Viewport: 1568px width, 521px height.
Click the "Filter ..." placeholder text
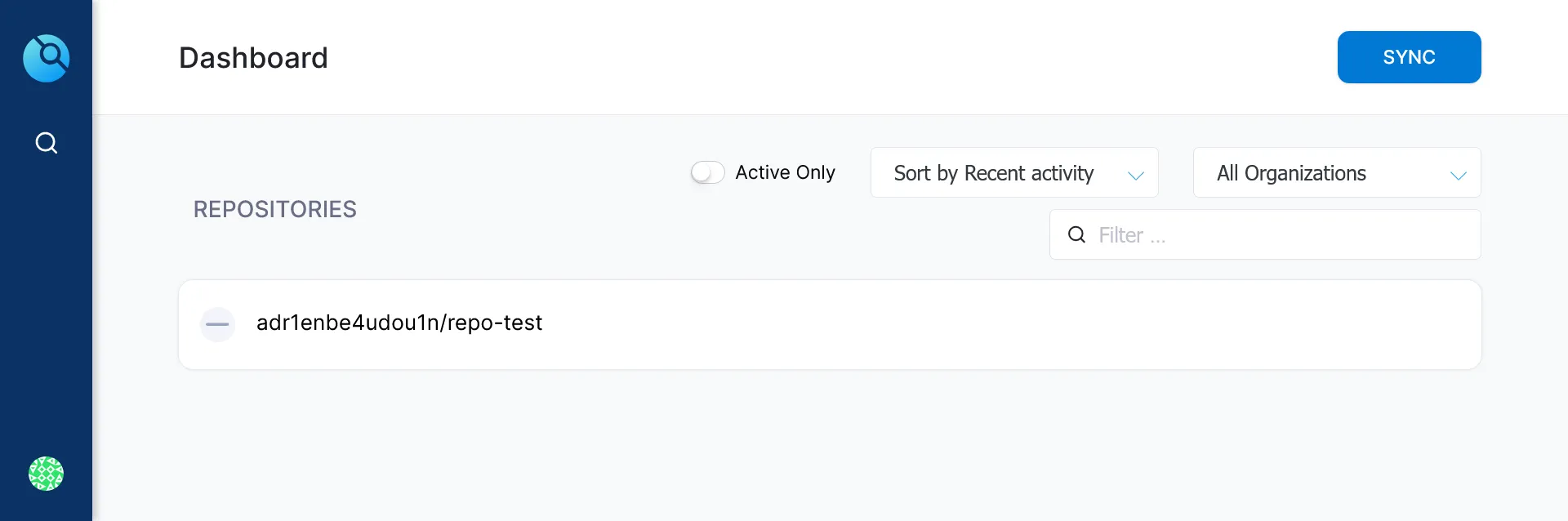point(1132,235)
